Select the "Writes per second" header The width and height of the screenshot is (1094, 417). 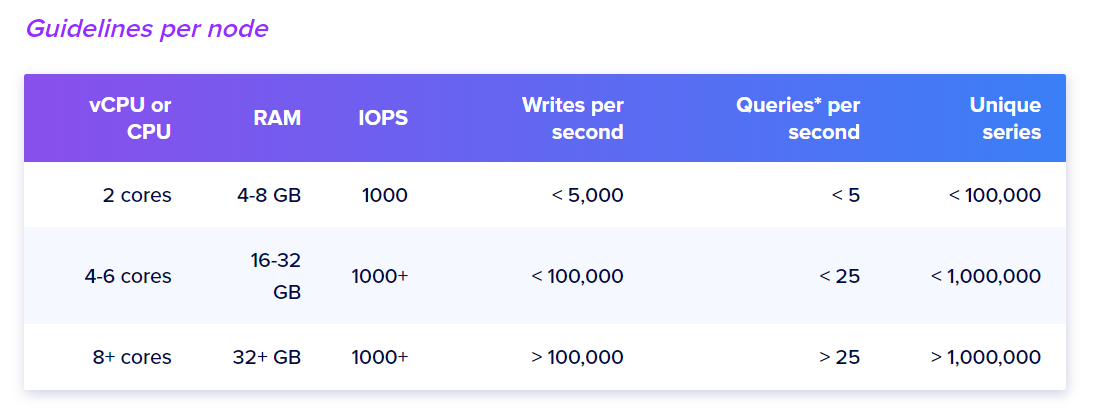[572, 118]
